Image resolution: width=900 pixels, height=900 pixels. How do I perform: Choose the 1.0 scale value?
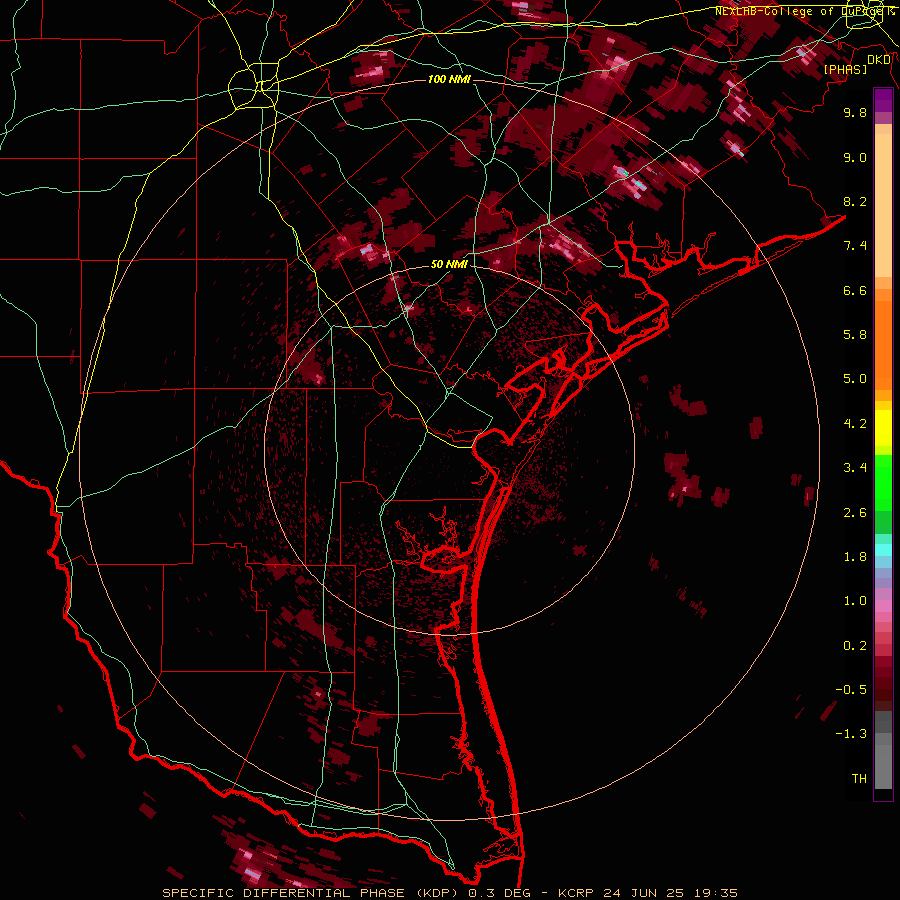pos(855,601)
